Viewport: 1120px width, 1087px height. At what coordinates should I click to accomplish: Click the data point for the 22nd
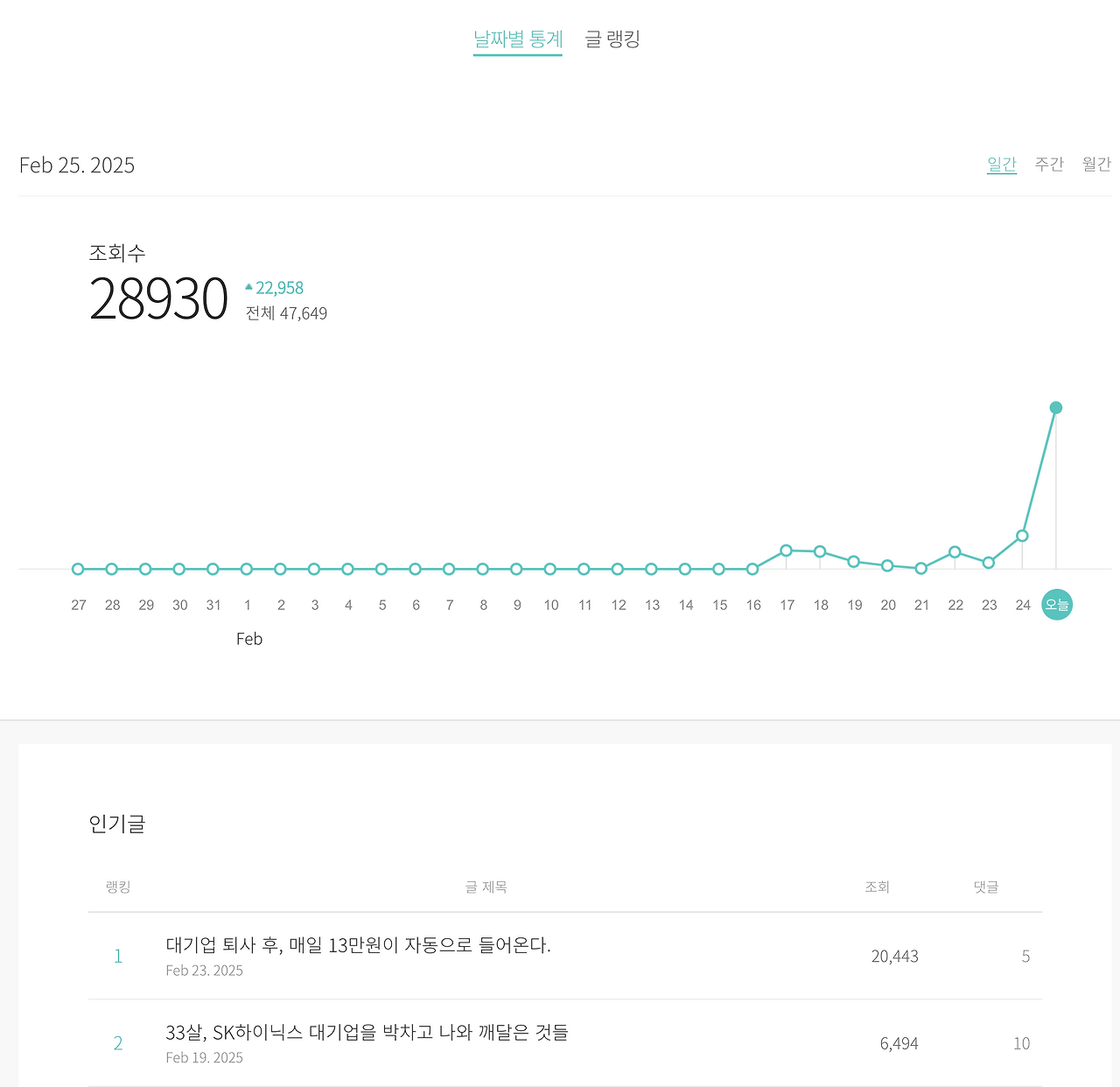(x=955, y=552)
